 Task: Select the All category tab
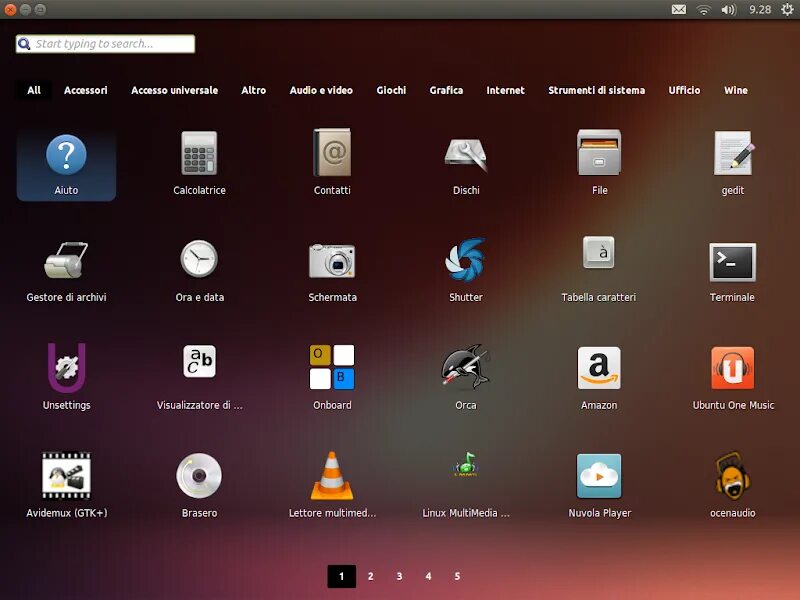tap(34, 90)
